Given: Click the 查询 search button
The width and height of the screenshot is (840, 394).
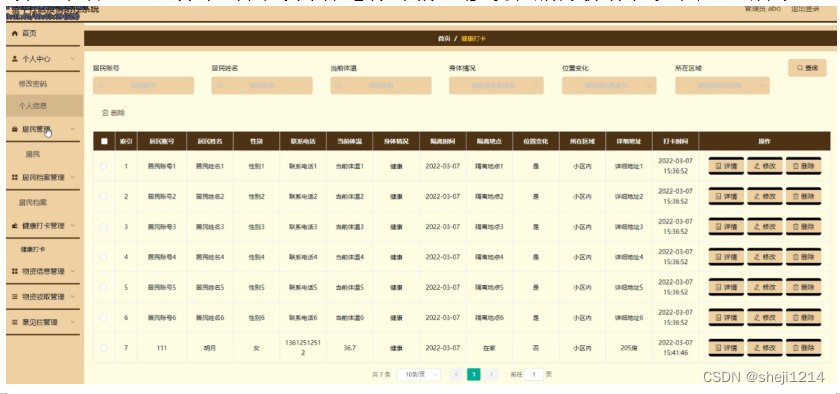Looking at the screenshot, I should click(807, 68).
